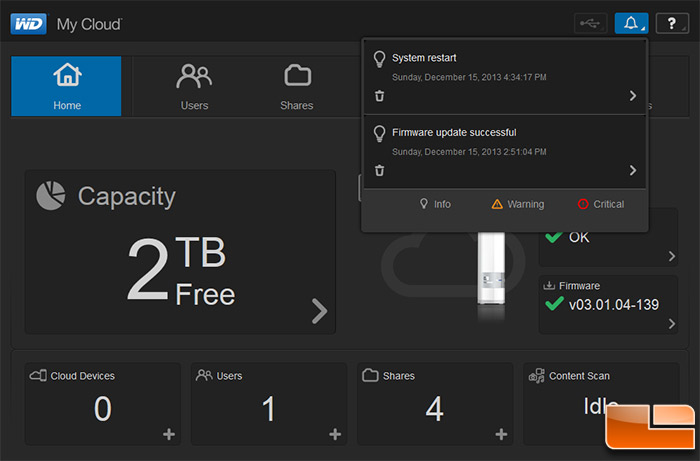Click the Cloud Devices count 0
Viewport: 700px width, 461px height.
103,409
